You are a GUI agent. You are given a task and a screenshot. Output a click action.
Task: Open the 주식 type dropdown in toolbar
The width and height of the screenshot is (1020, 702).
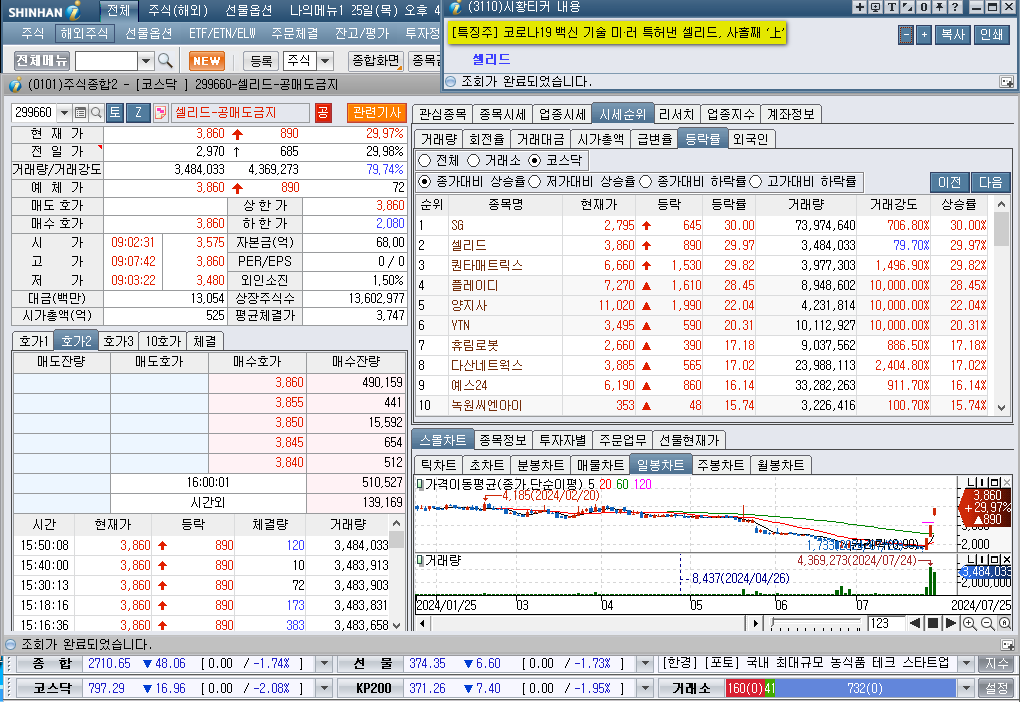click(325, 61)
